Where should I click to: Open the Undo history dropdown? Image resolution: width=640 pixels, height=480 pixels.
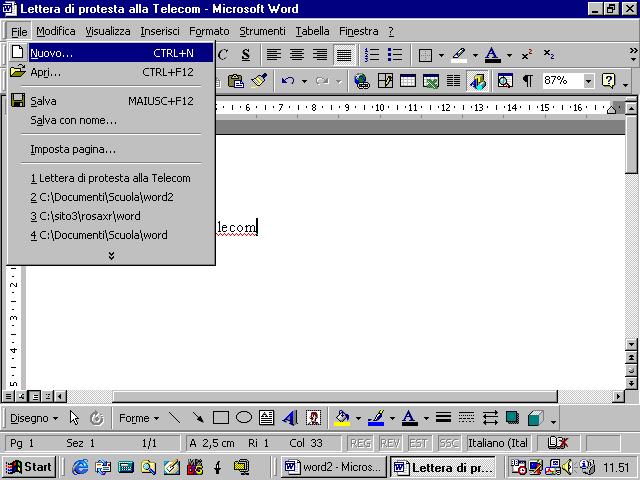(304, 81)
